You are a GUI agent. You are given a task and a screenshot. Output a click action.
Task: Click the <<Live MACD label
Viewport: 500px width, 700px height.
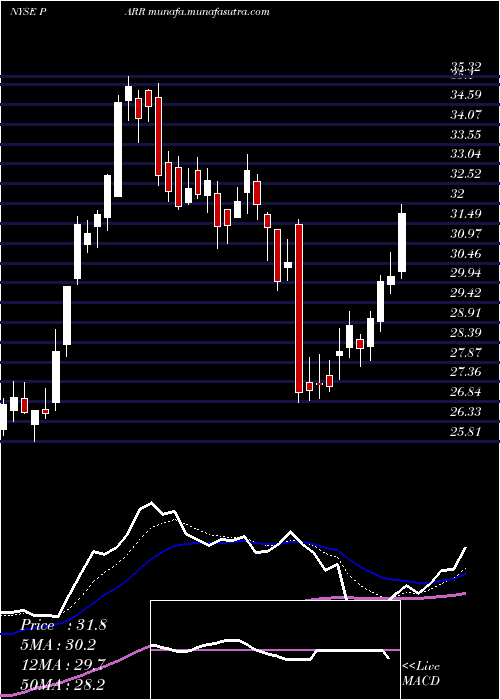tap(421, 674)
